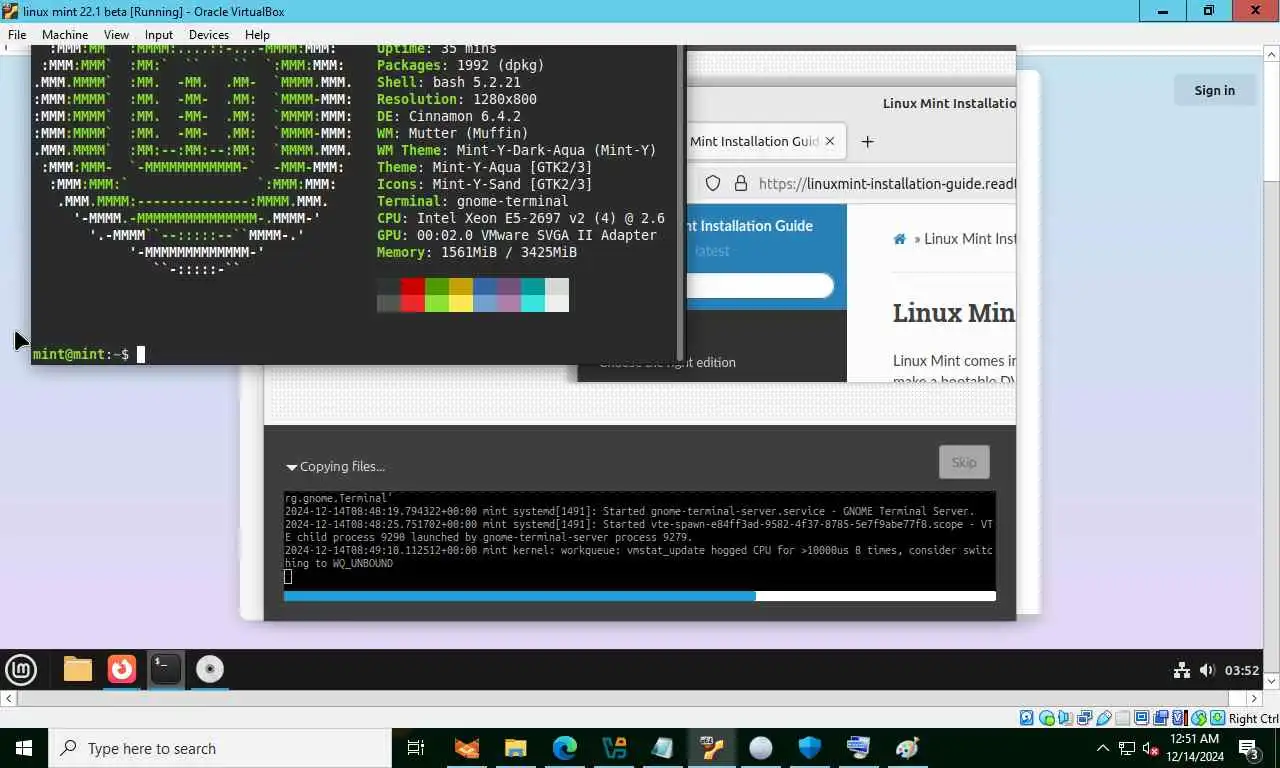
Task: Switch to the VirtualBox VM taskbar icon
Action: [x=712, y=748]
